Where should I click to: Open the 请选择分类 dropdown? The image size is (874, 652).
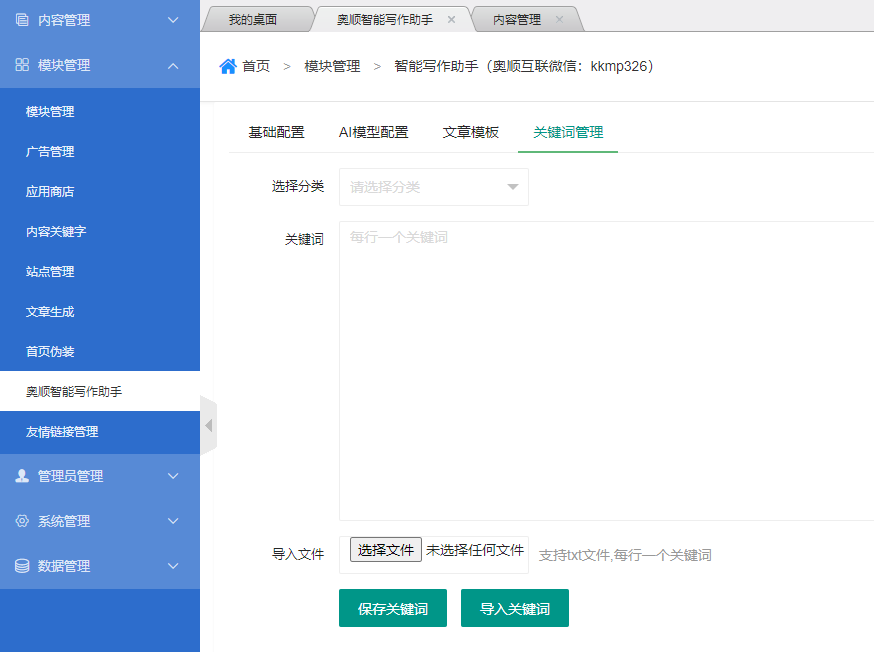(434, 187)
